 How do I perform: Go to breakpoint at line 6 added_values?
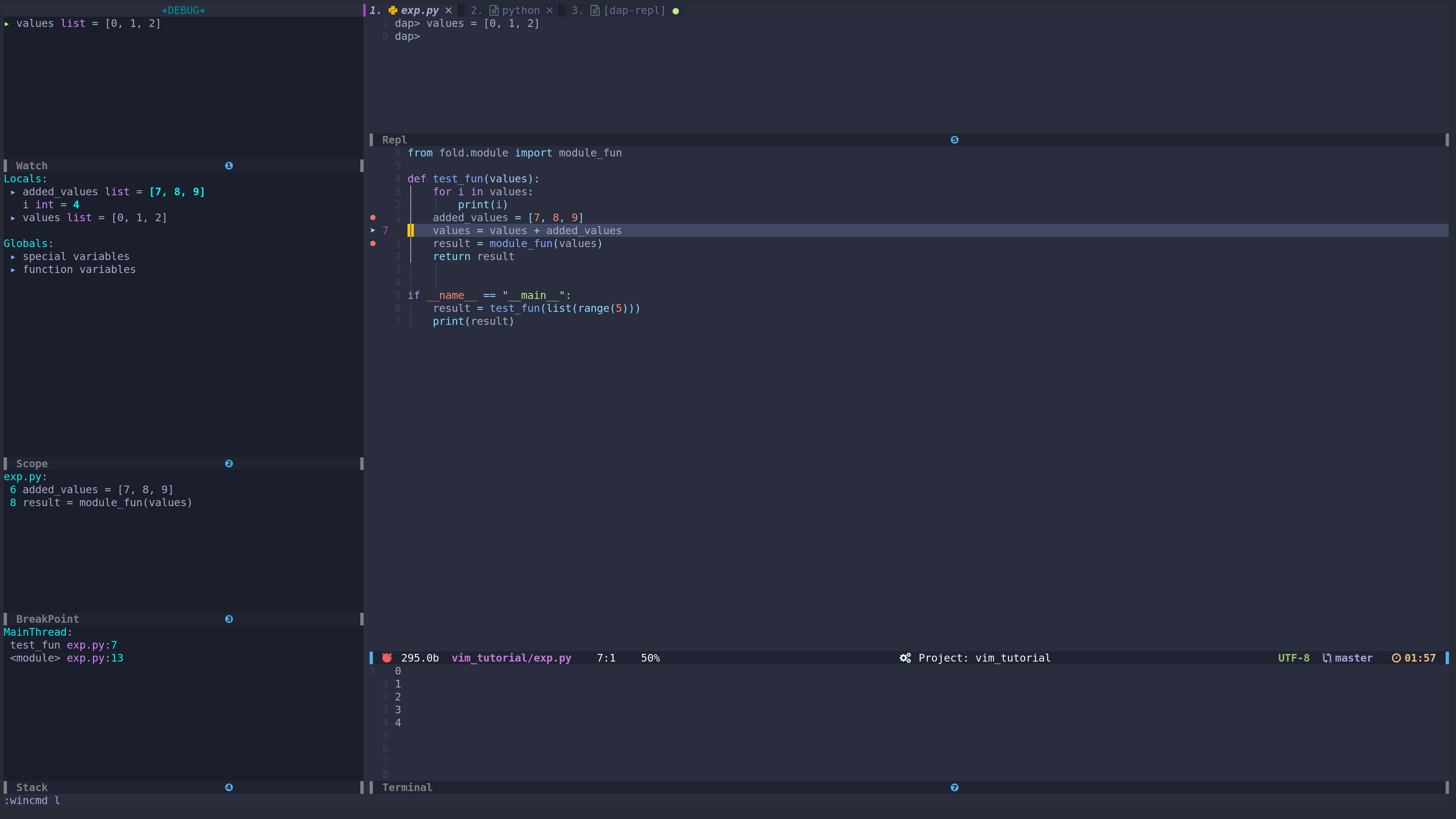[92, 490]
